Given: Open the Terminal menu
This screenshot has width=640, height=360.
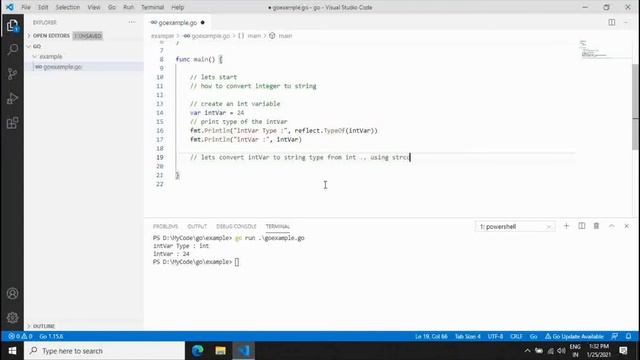Looking at the screenshot, I should coord(152,7).
